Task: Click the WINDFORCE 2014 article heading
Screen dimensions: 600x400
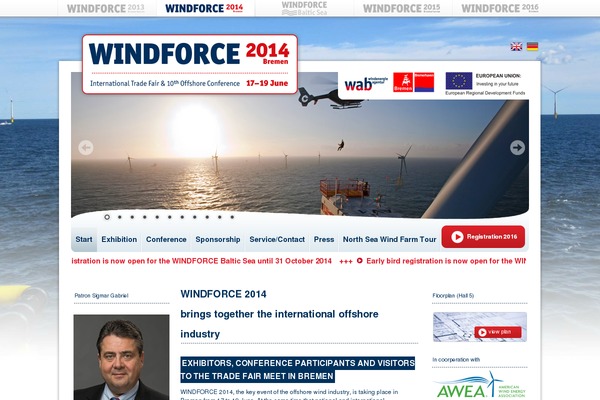Action: (223, 294)
